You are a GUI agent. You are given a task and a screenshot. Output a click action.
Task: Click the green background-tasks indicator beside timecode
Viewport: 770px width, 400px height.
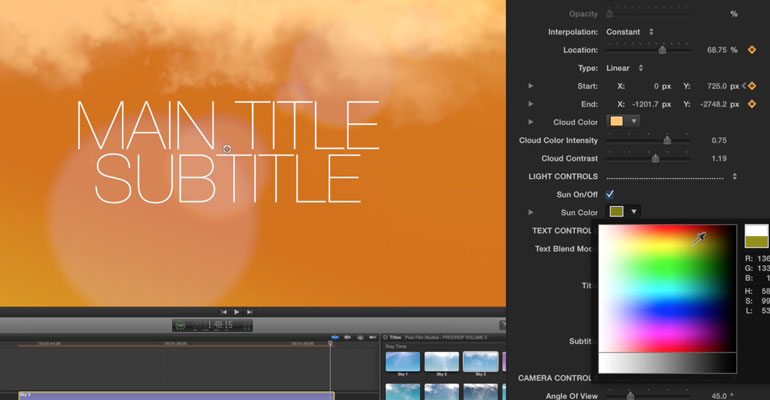(x=181, y=325)
